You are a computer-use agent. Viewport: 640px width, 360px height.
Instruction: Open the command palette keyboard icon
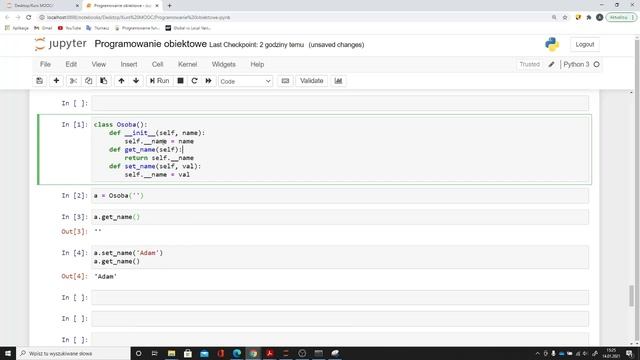click(285, 81)
